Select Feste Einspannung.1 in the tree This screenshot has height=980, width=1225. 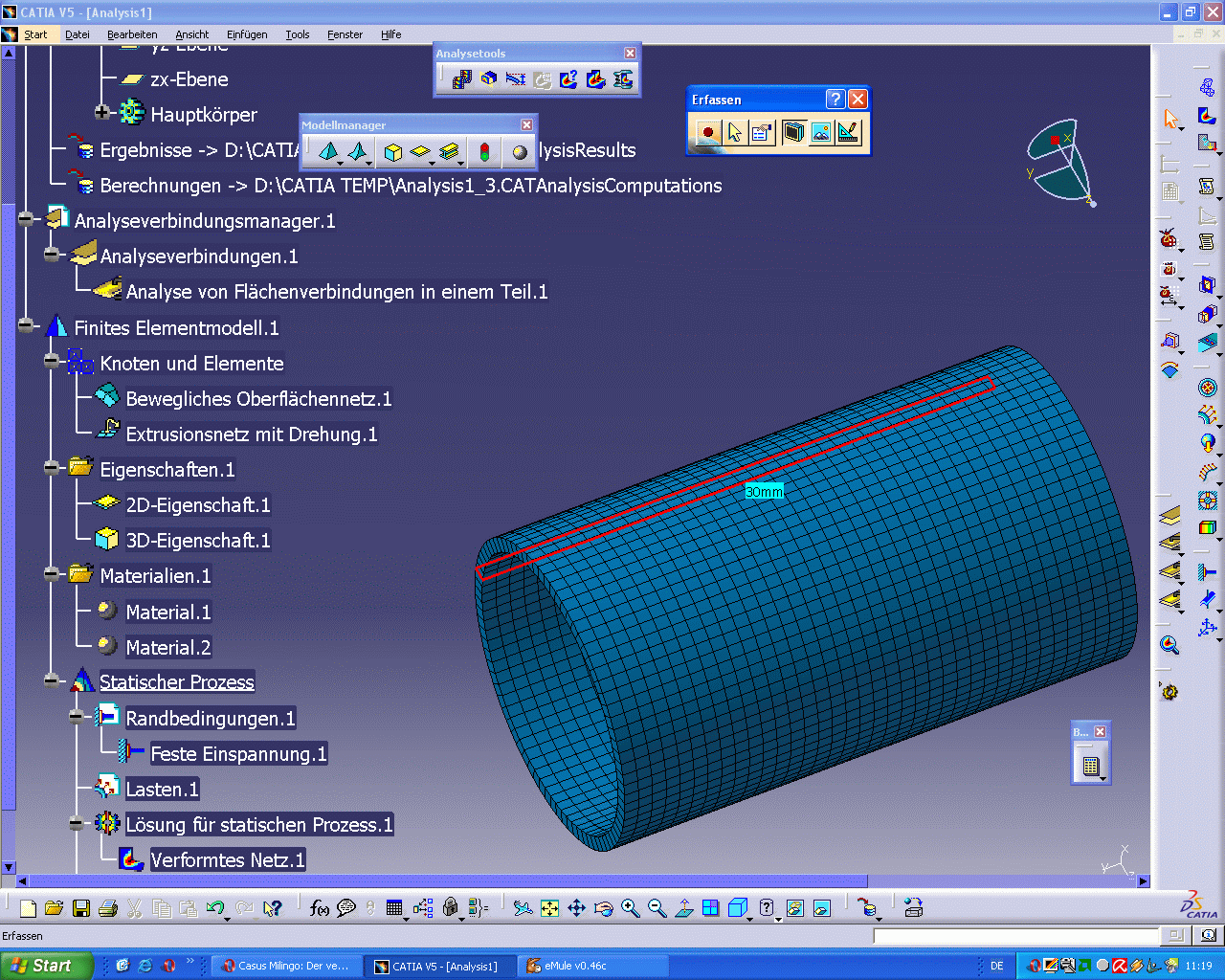(x=239, y=753)
